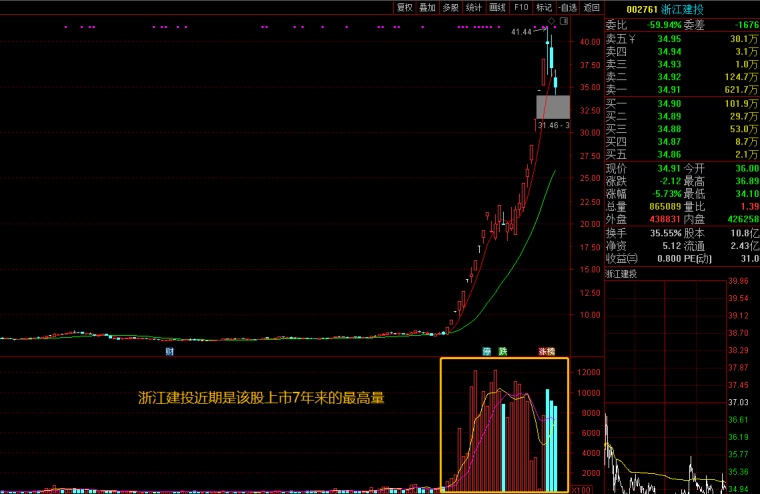Click the 涨停 marker icon under the candles

tap(547, 352)
